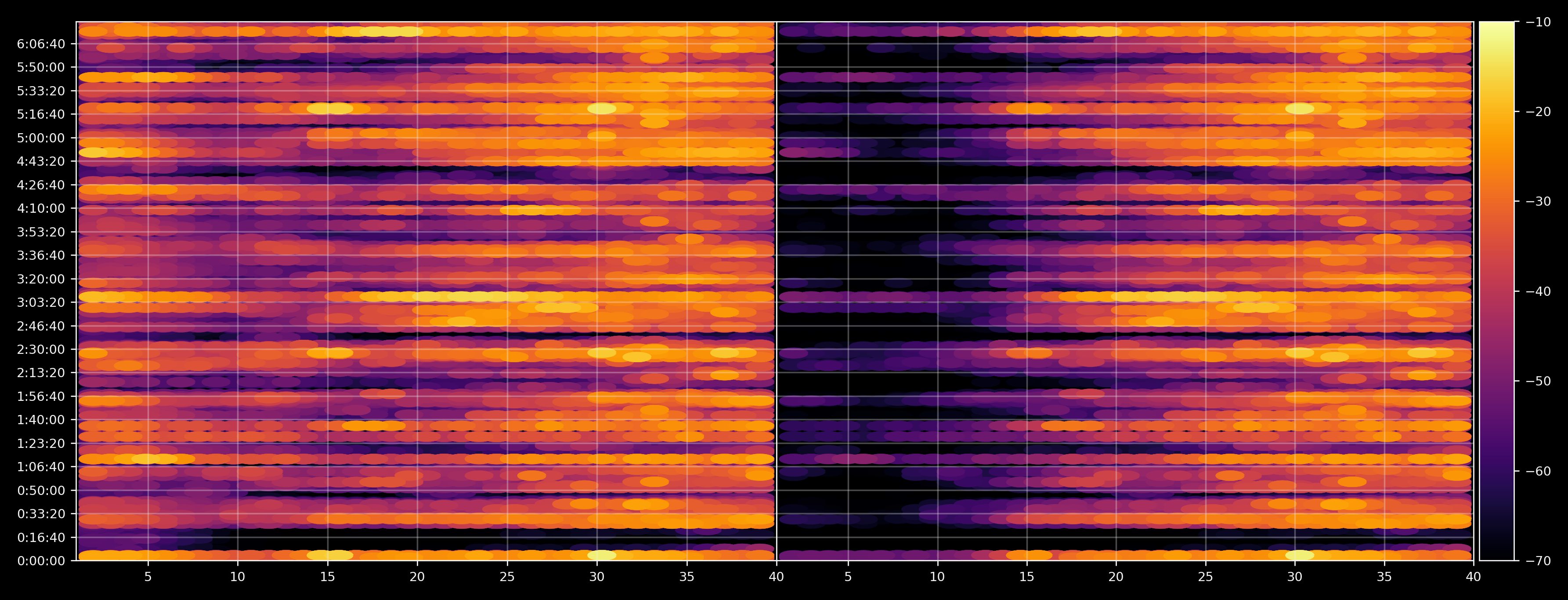Click x-axis label 5 of right heatmap

click(848, 577)
